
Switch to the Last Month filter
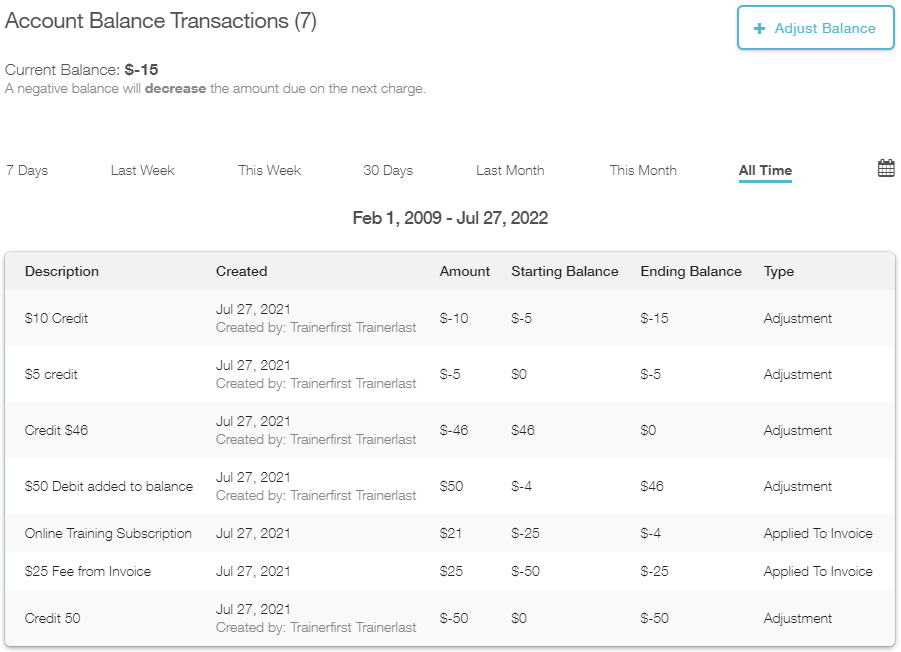pyautogui.click(x=510, y=170)
